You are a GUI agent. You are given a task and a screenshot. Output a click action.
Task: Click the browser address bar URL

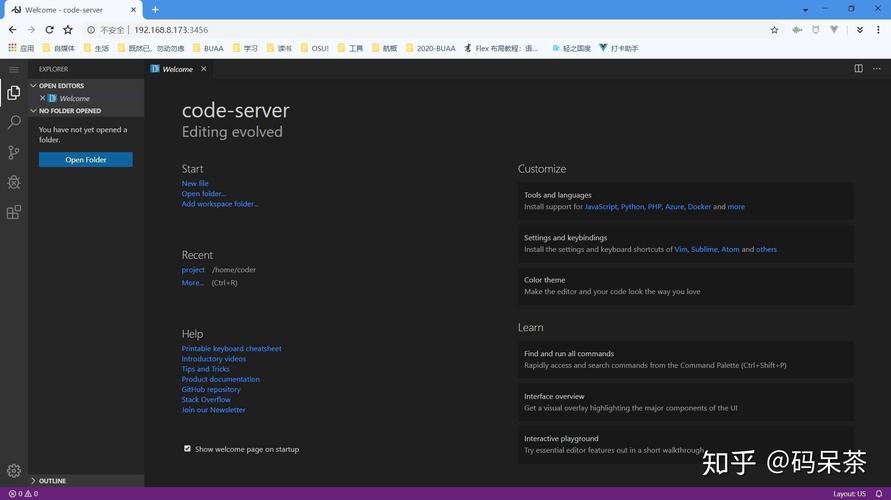coord(171,30)
